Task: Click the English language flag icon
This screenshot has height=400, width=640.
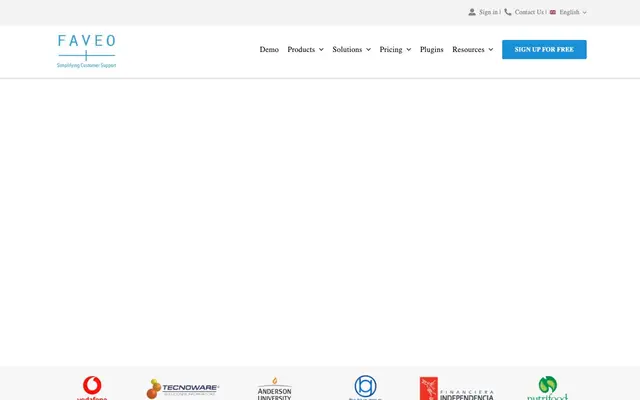Action: click(553, 12)
